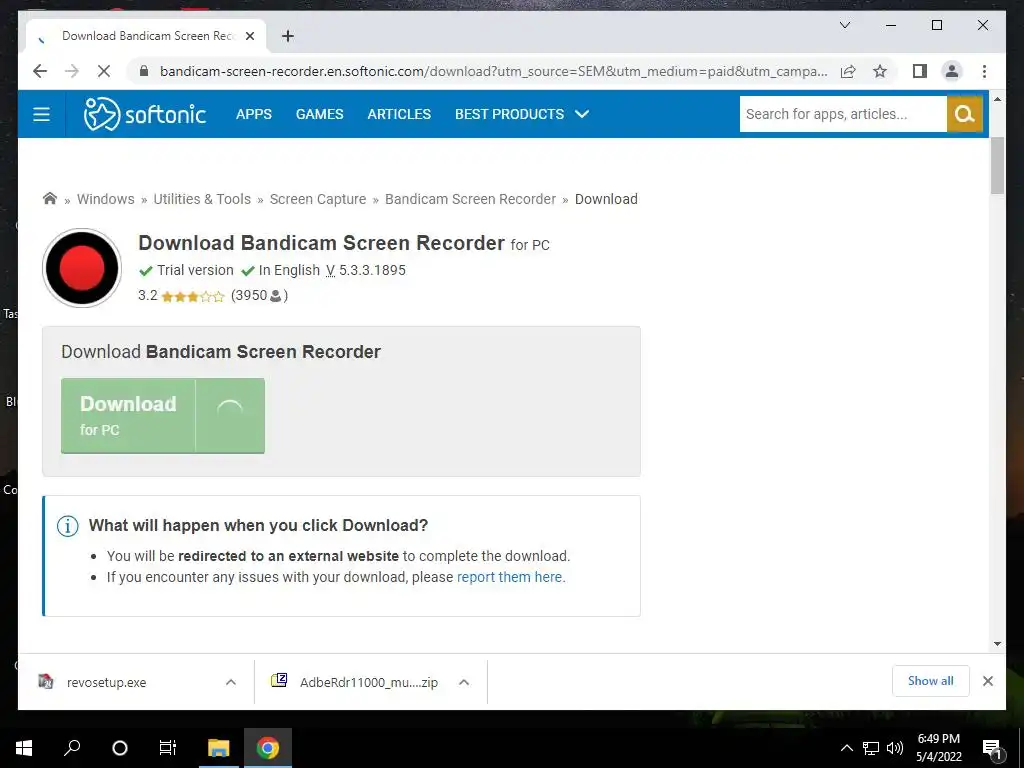Click the orange search magnifier button

[965, 114]
